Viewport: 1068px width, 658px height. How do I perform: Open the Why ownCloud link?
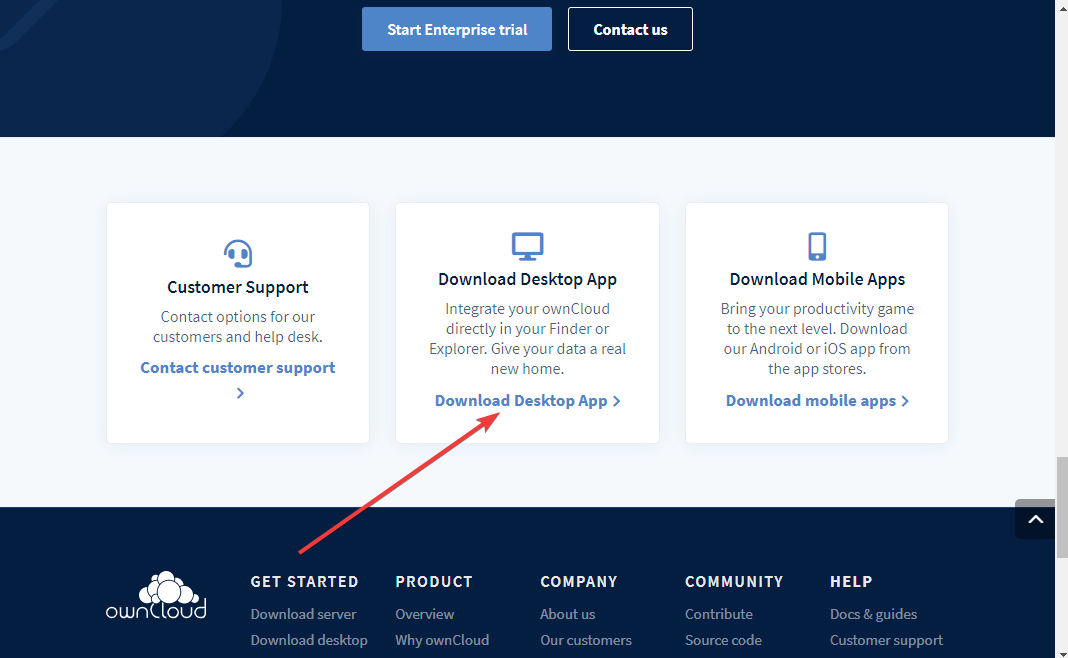(x=442, y=640)
